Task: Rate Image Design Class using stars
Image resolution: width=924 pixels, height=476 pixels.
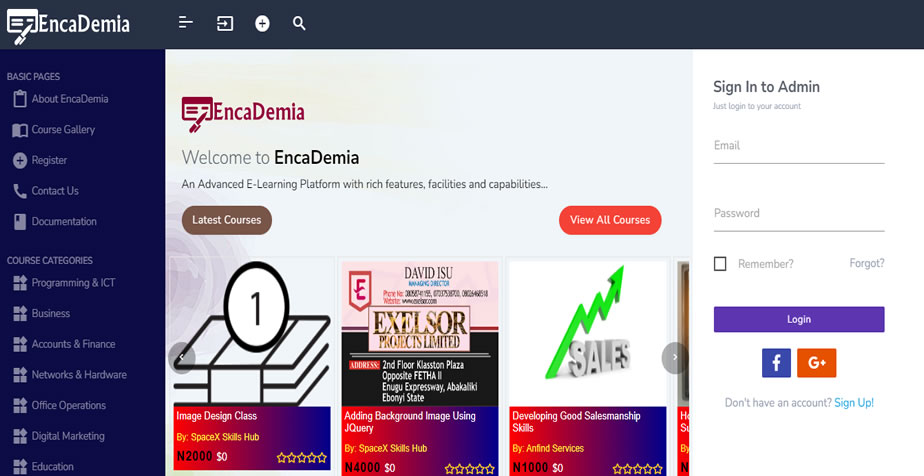Action: [302, 457]
